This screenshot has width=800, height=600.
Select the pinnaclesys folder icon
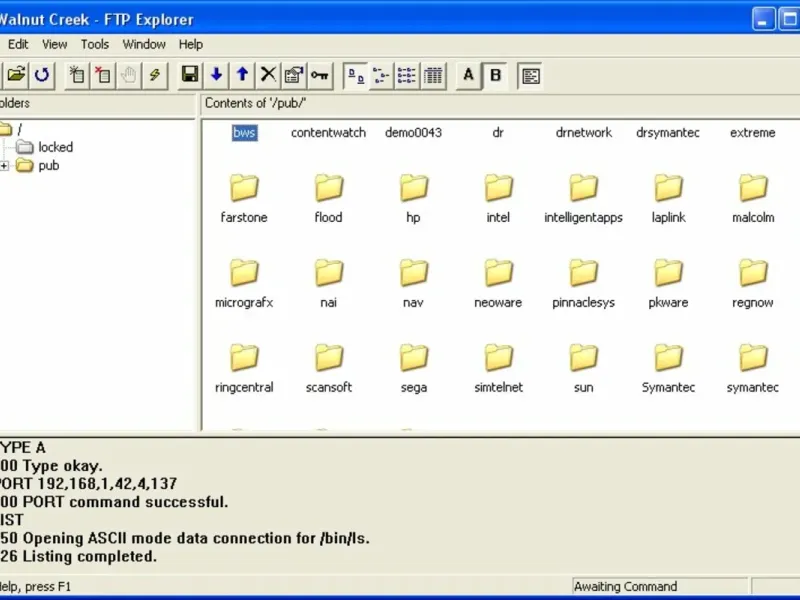click(x=583, y=272)
